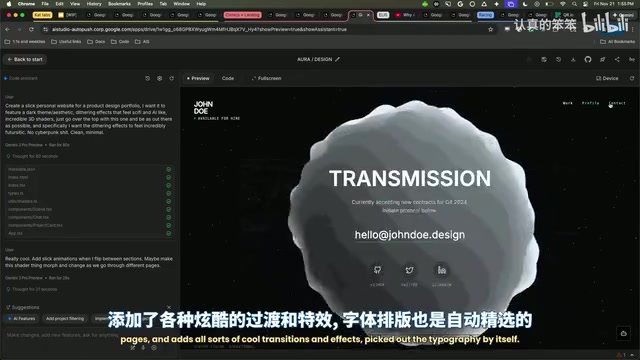The height and width of the screenshot is (360, 640).
Task: Switch to the Comics + Landing tab group
Action: pyautogui.click(x=242, y=15)
